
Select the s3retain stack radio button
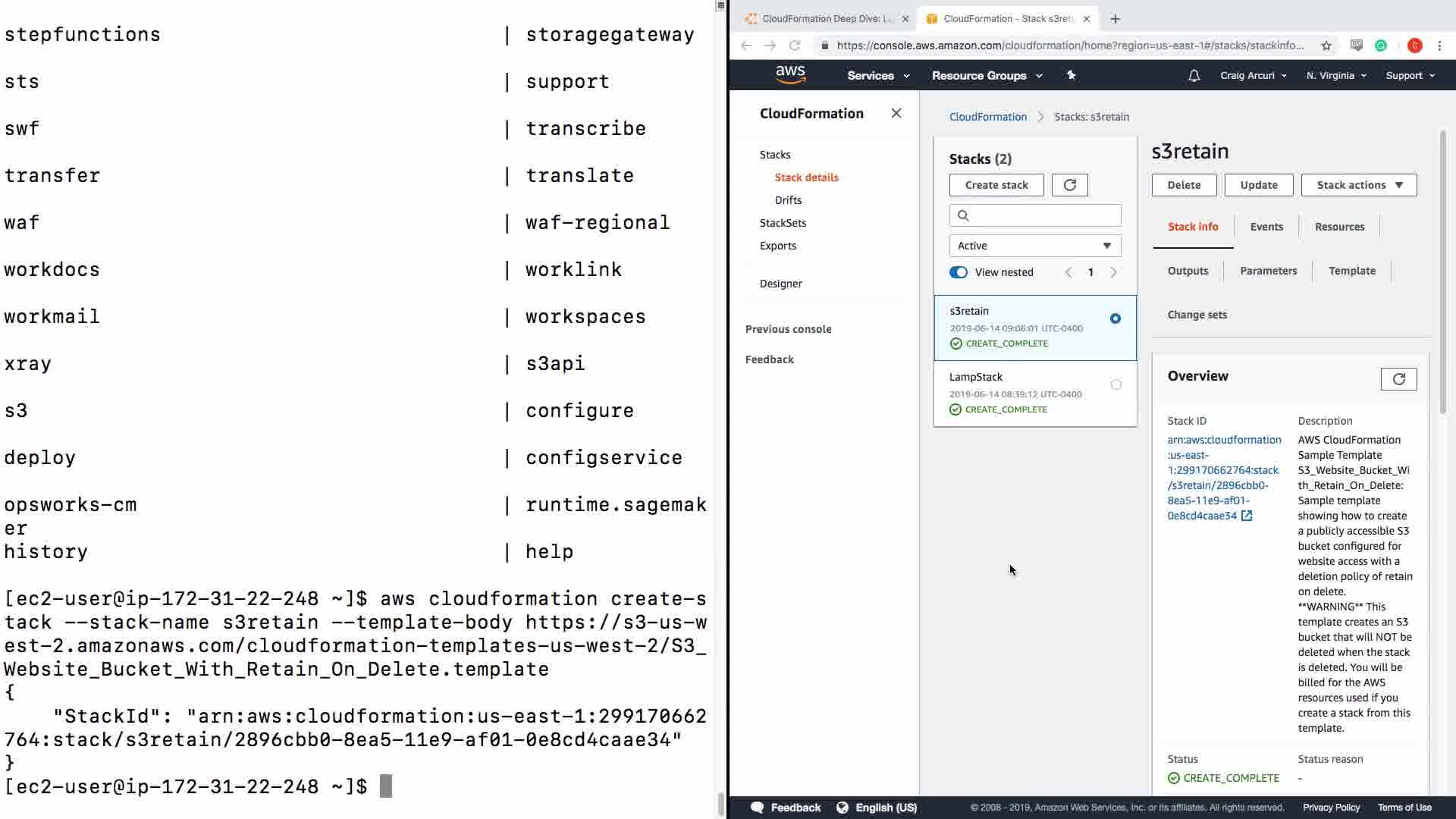click(x=1115, y=318)
